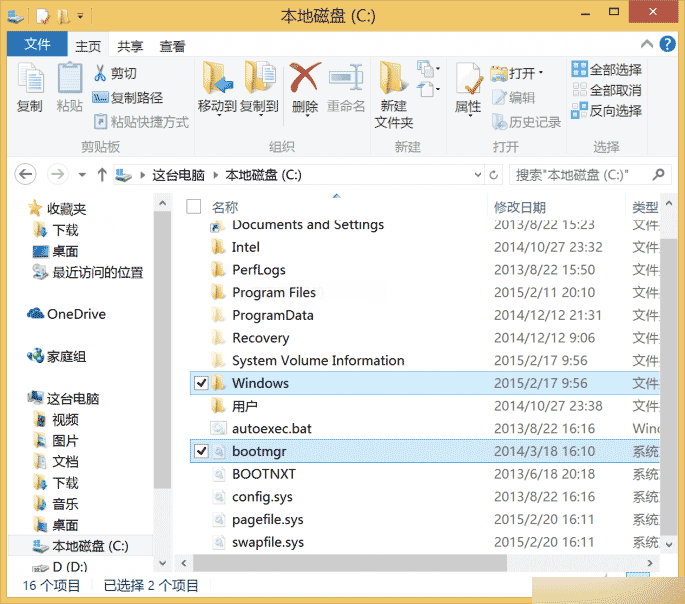
Task: Switch to the 主页 (Home) tab
Action: (x=88, y=45)
